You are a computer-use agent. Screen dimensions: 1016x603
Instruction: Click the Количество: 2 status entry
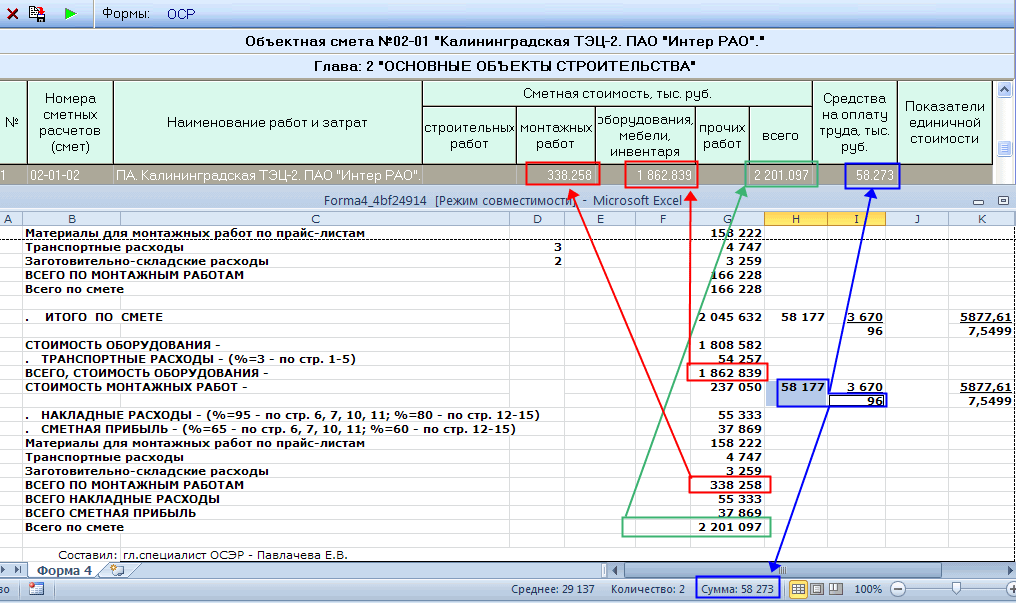coord(648,589)
